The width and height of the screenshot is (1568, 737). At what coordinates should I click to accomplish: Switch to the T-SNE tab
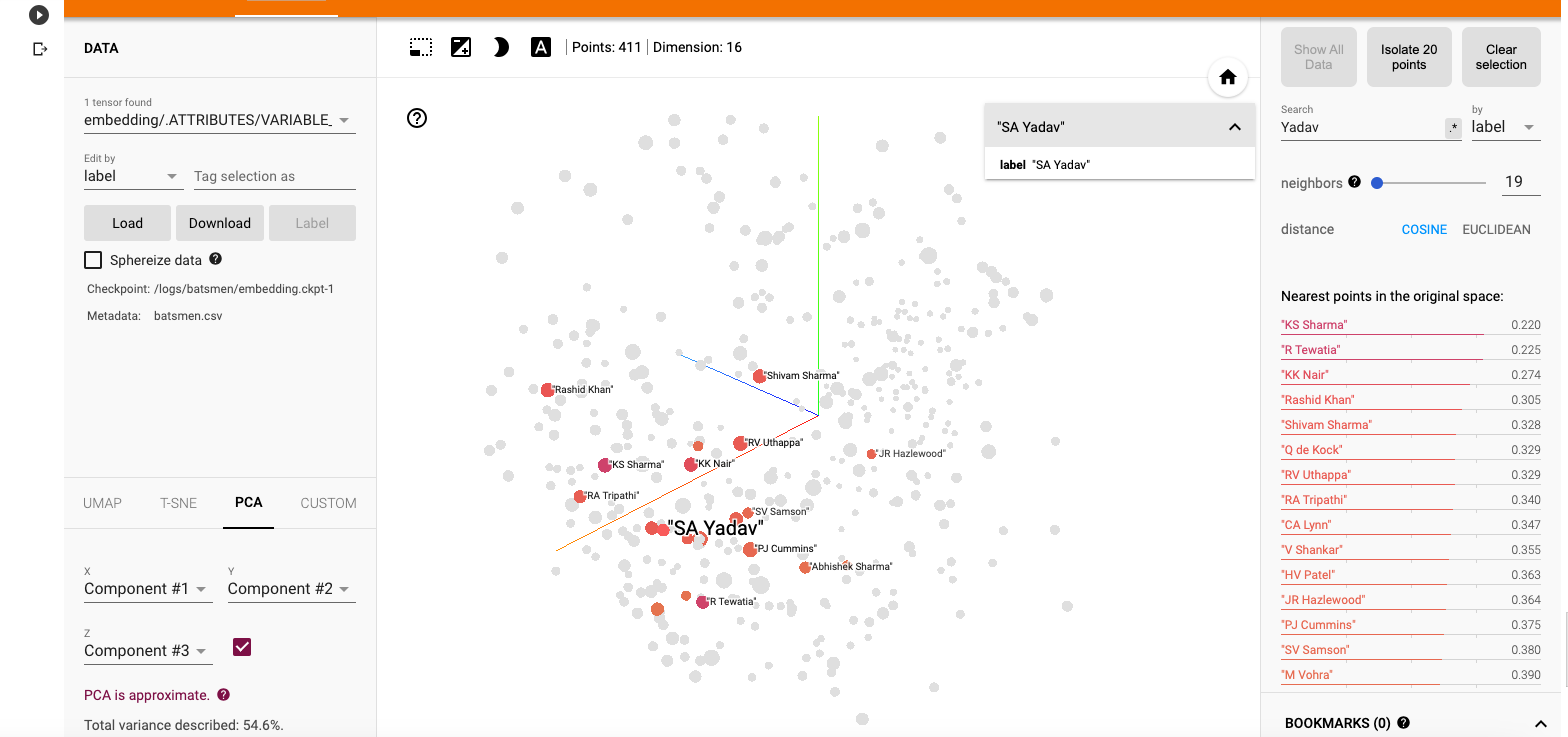coord(179,503)
